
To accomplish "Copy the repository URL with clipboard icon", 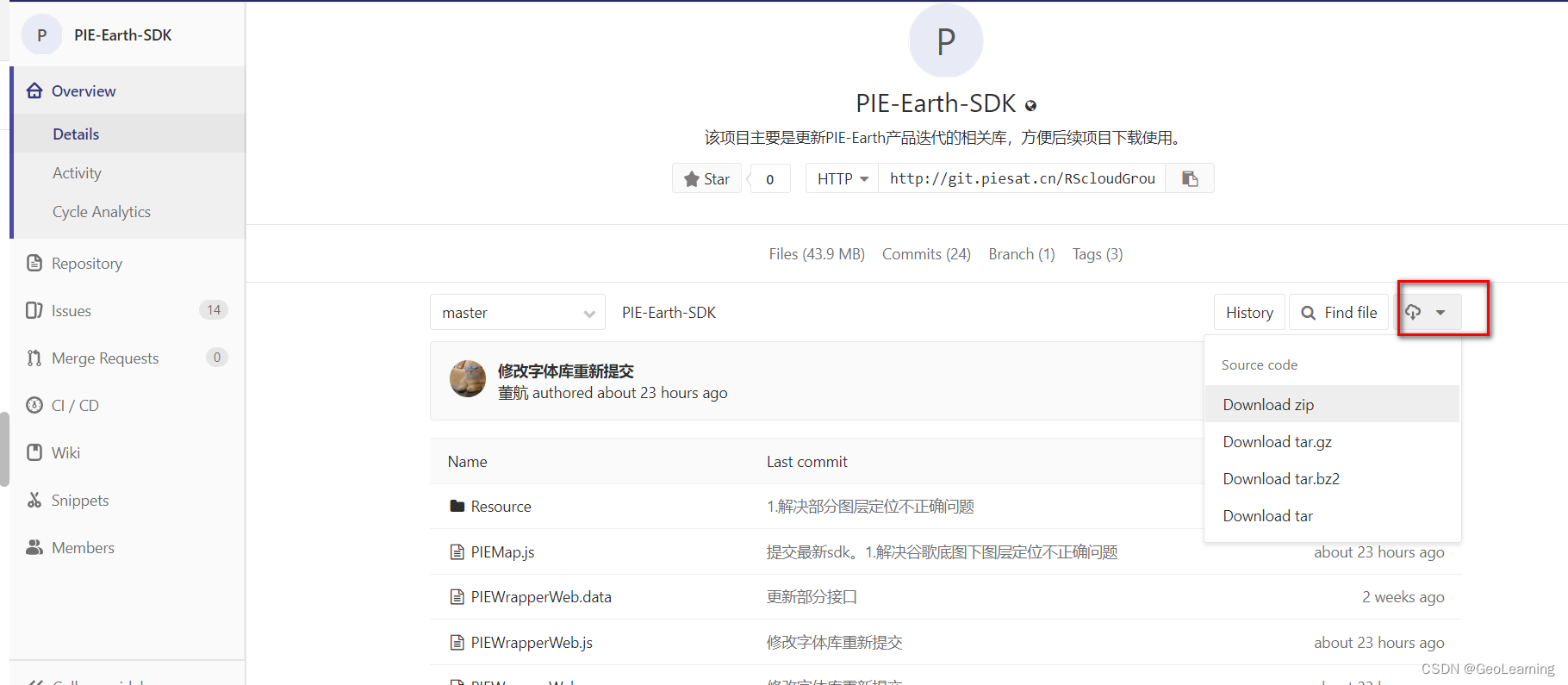I will coord(1190,178).
